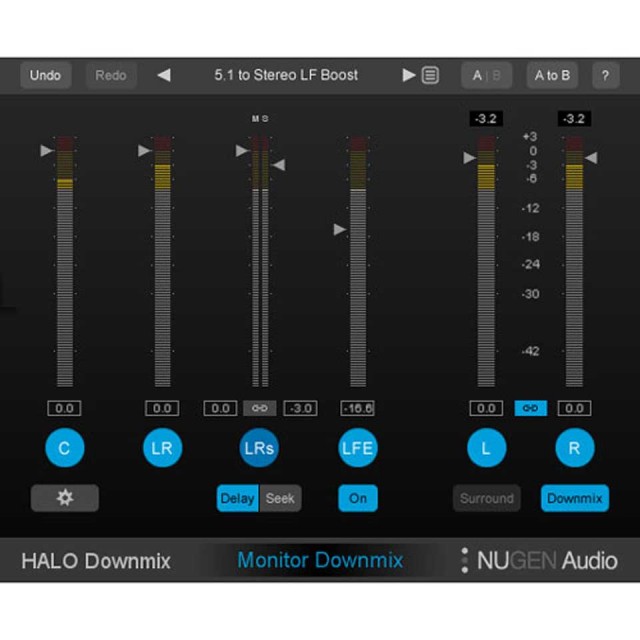The height and width of the screenshot is (640, 640).
Task: Click the LFE channel fader triangle handle
Action: click(340, 229)
